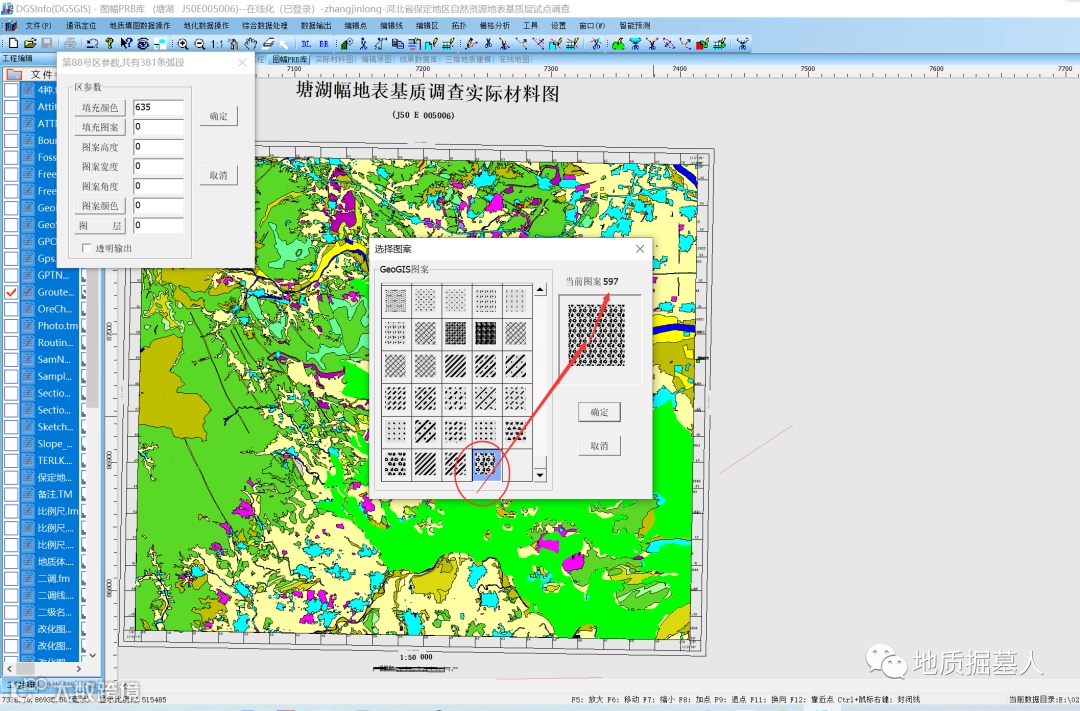1080x711 pixels.
Task: Click the New file toolbar icon
Action: [x=14, y=43]
